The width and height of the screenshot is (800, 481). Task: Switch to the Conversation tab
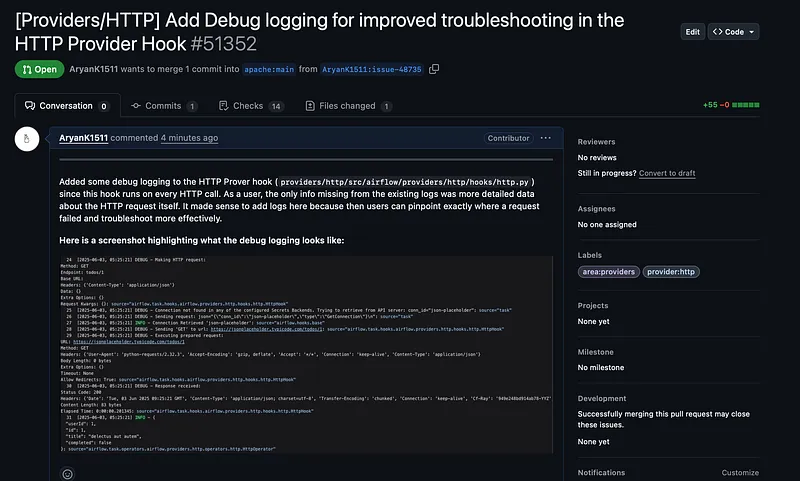coord(67,106)
